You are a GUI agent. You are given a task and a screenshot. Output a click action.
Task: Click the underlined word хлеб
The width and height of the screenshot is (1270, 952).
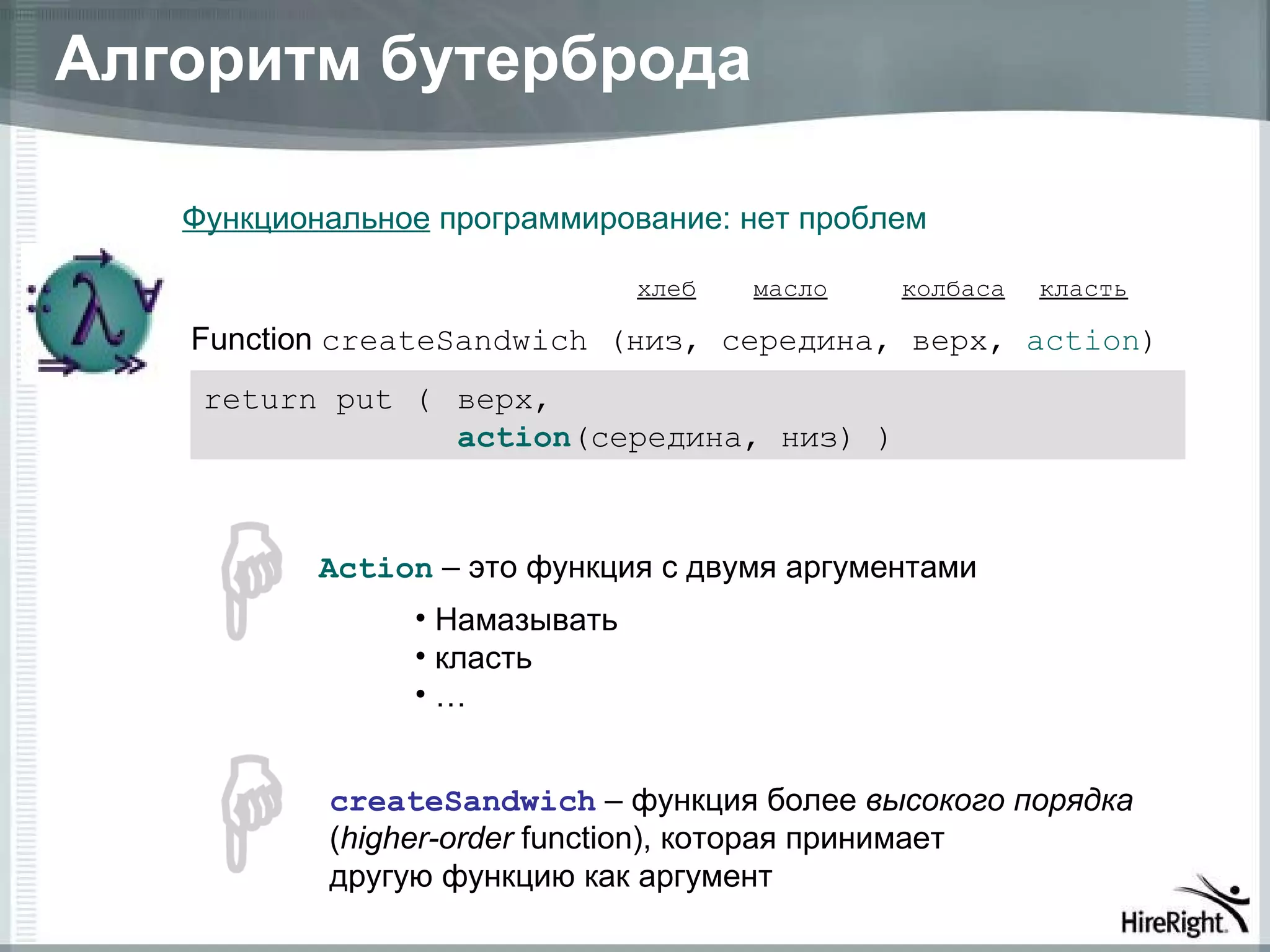coord(666,289)
